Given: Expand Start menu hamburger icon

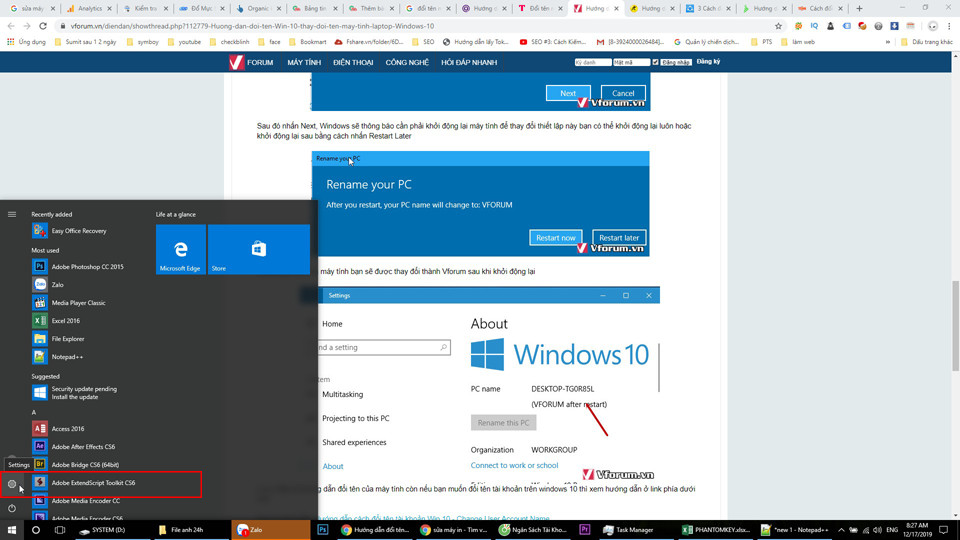Looking at the screenshot, I should [12, 214].
